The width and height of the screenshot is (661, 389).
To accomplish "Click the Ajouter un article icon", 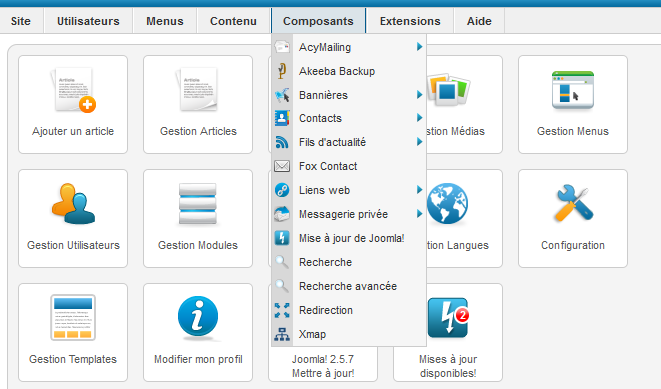I will pyautogui.click(x=73, y=91).
